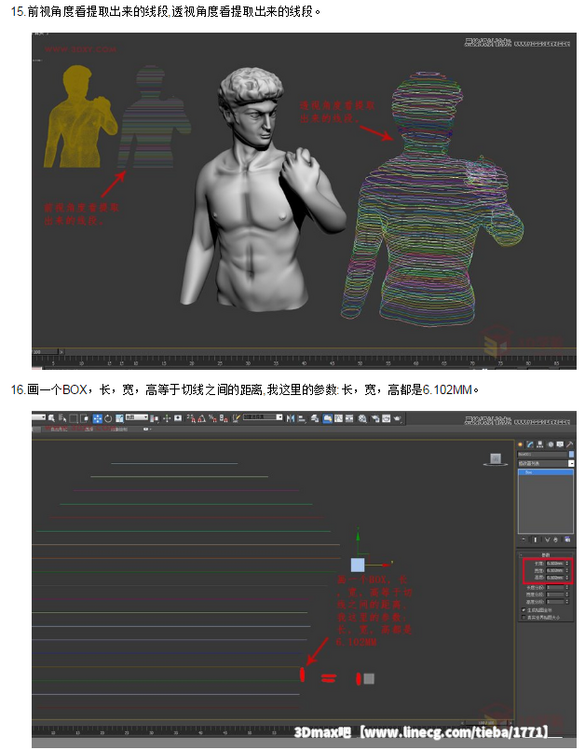This screenshot has width=585, height=750.
Task: Click the Height value field
Action: pos(555,577)
